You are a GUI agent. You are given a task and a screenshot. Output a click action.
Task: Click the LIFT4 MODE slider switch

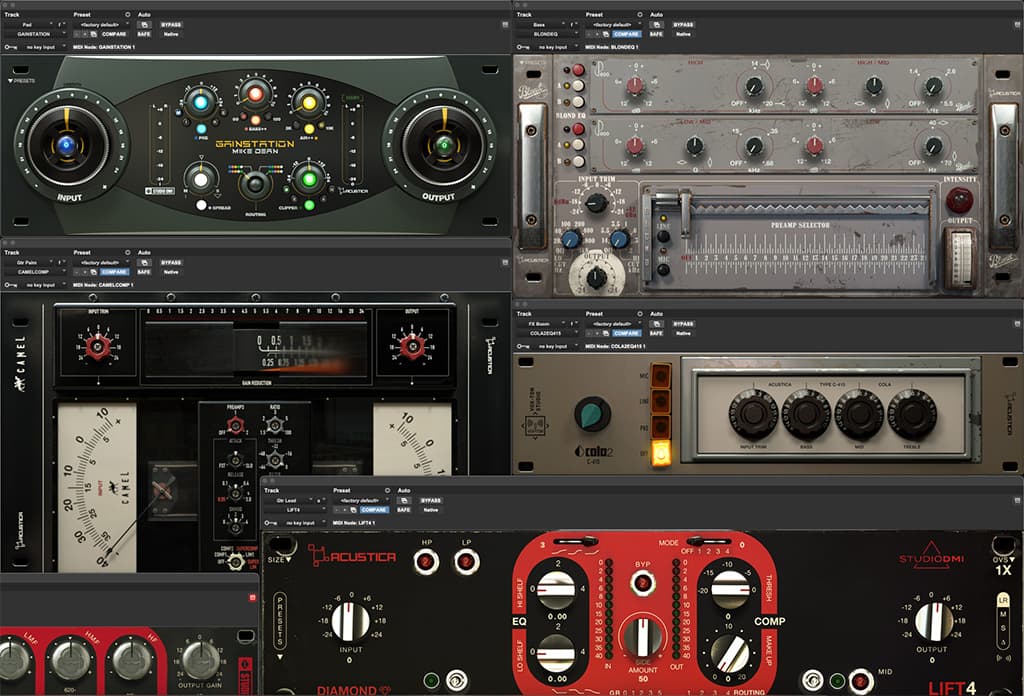coord(707,541)
